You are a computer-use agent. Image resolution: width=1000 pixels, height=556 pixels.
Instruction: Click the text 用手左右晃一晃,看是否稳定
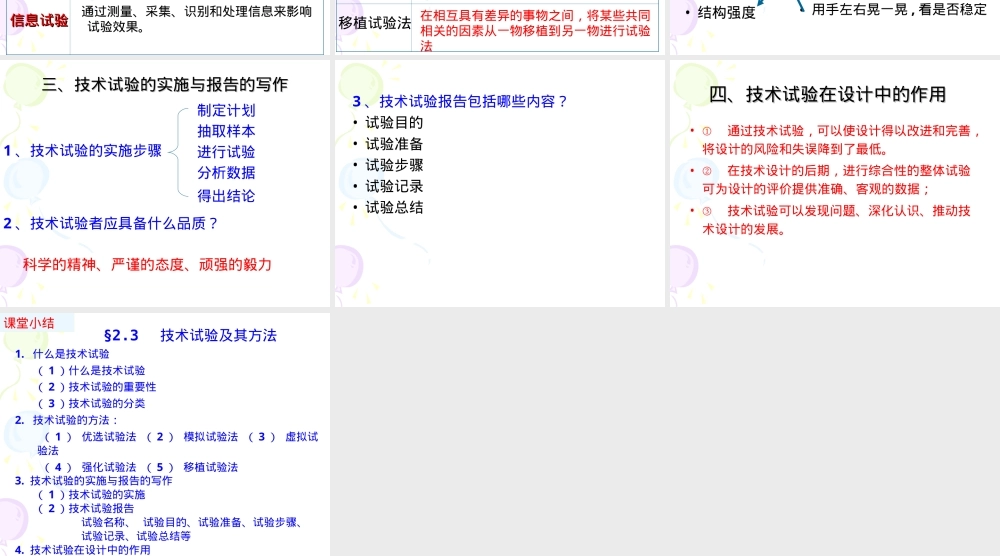[x=899, y=9]
